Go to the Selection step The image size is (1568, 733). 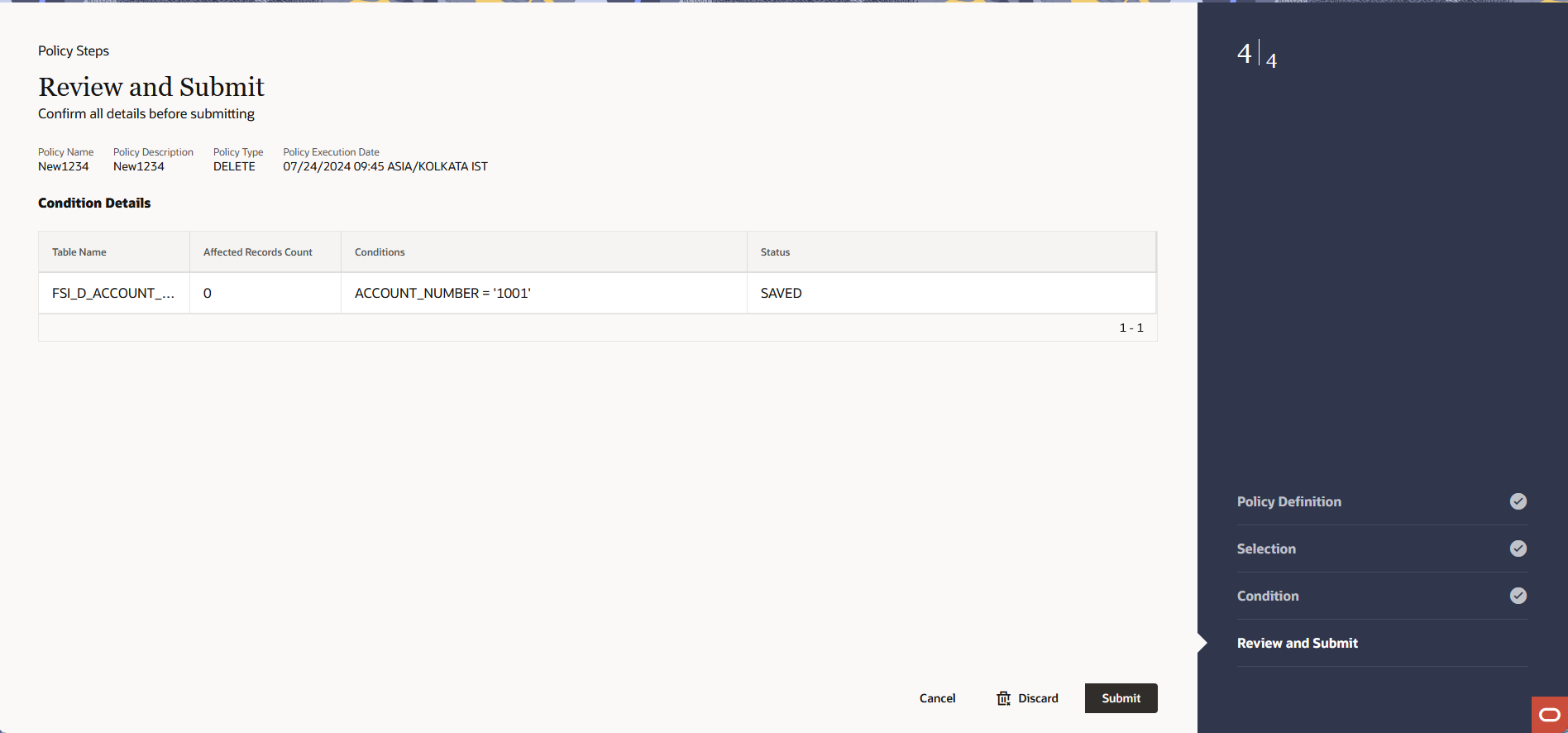[1266, 549]
